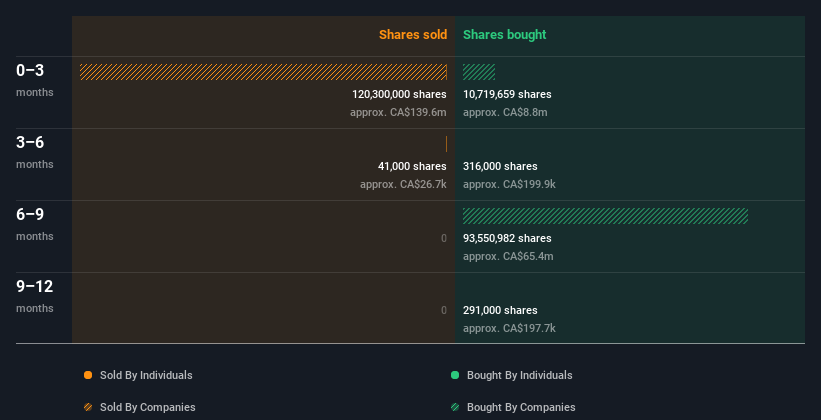The height and width of the screenshot is (420, 821).
Task: Click the Sold By Individuals orange legend dot
Action: point(88,375)
